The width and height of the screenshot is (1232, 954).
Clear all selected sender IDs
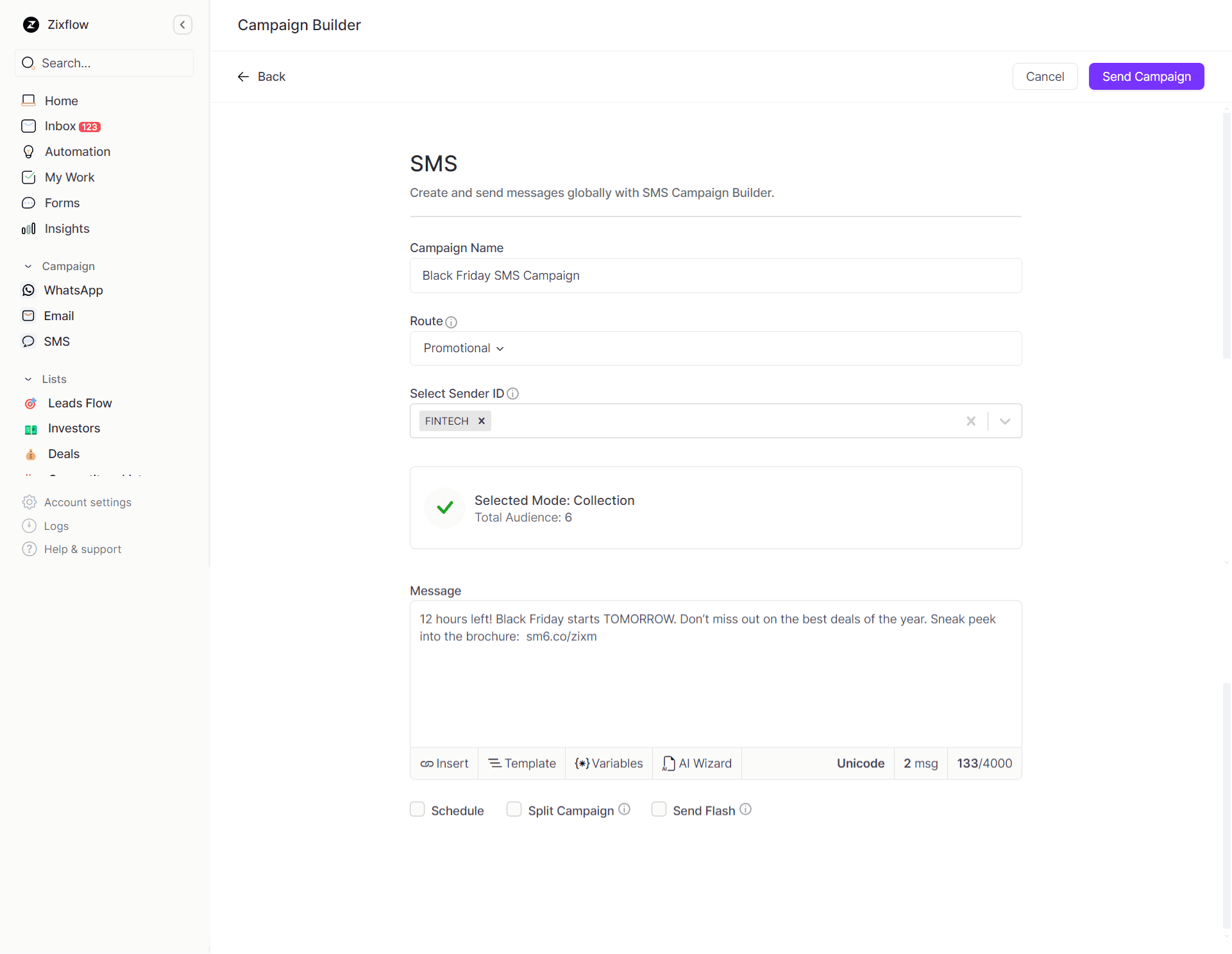[x=971, y=421]
